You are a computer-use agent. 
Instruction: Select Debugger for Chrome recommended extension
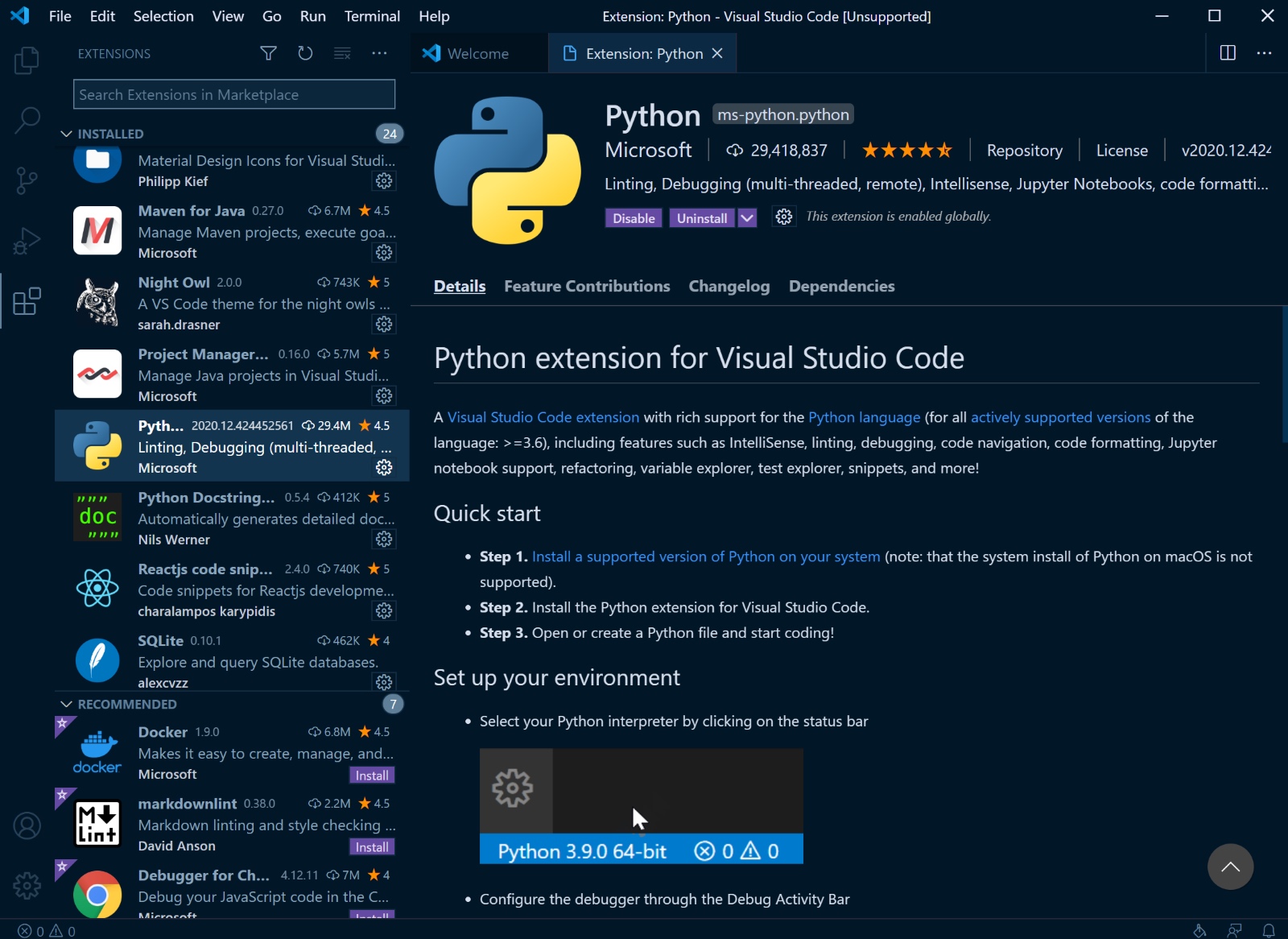click(x=232, y=892)
